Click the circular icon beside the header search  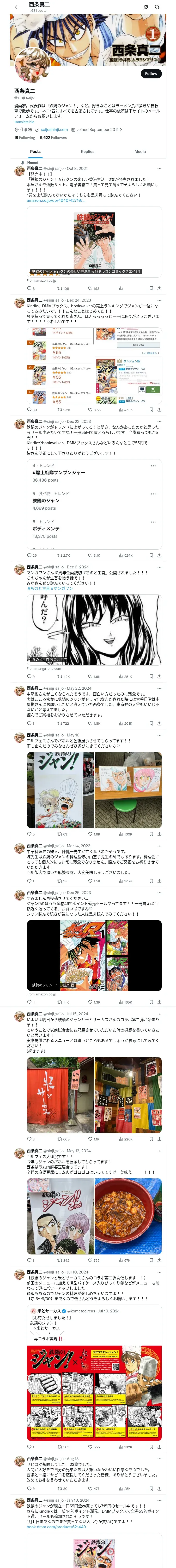point(146,7)
